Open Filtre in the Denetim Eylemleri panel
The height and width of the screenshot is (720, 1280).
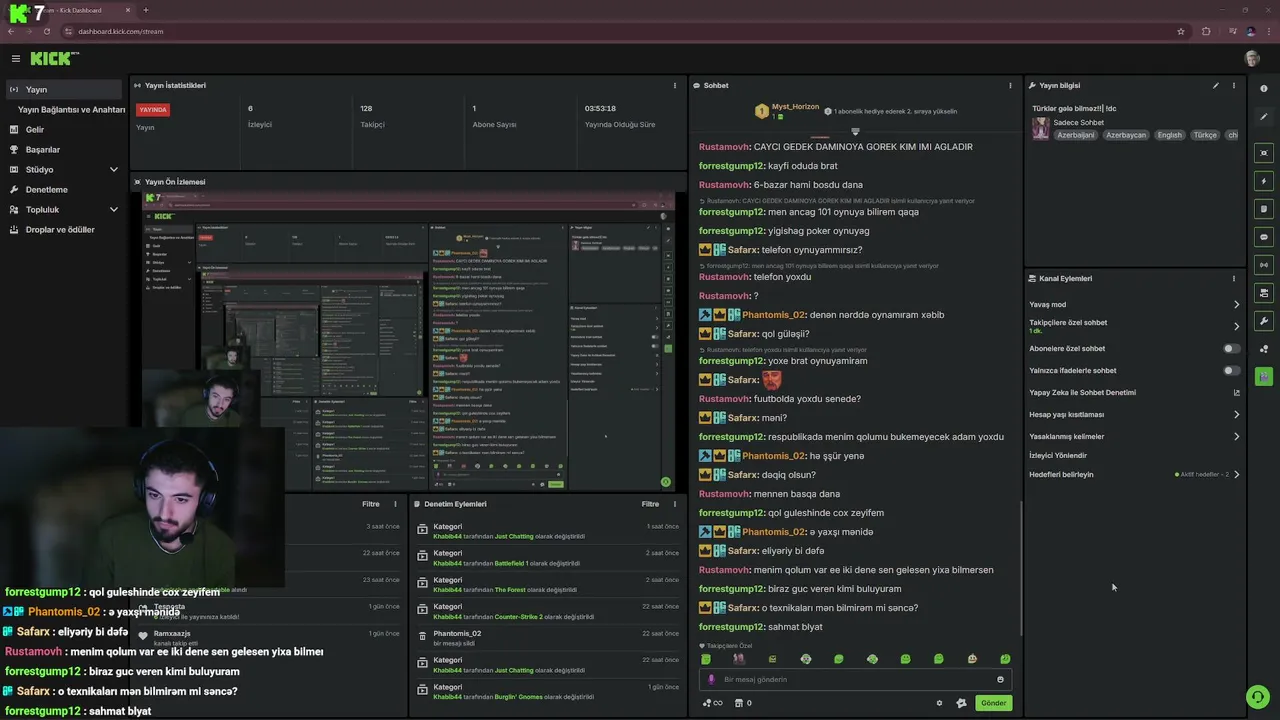(x=650, y=504)
